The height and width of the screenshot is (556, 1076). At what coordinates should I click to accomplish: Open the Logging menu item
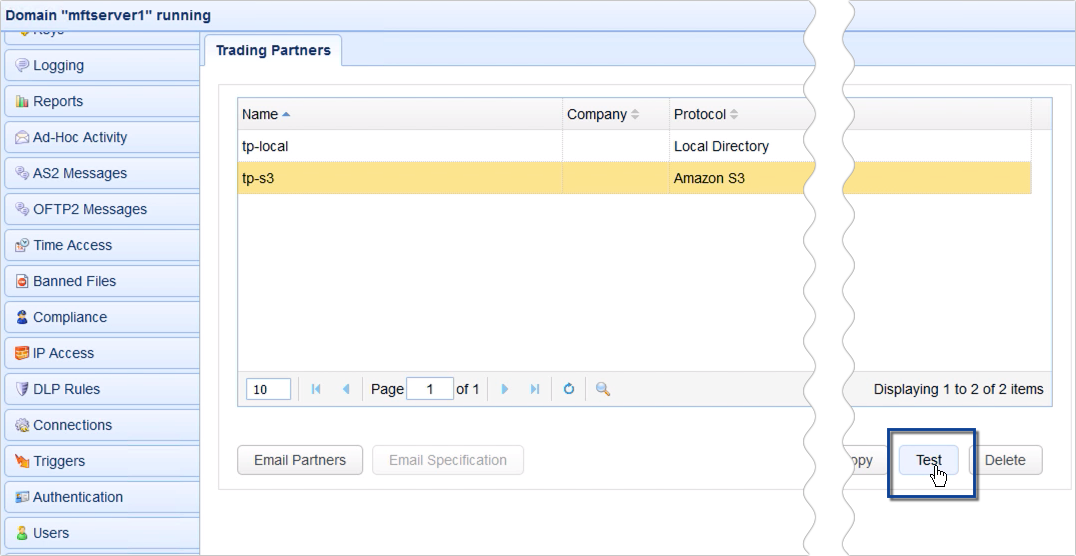tap(102, 65)
